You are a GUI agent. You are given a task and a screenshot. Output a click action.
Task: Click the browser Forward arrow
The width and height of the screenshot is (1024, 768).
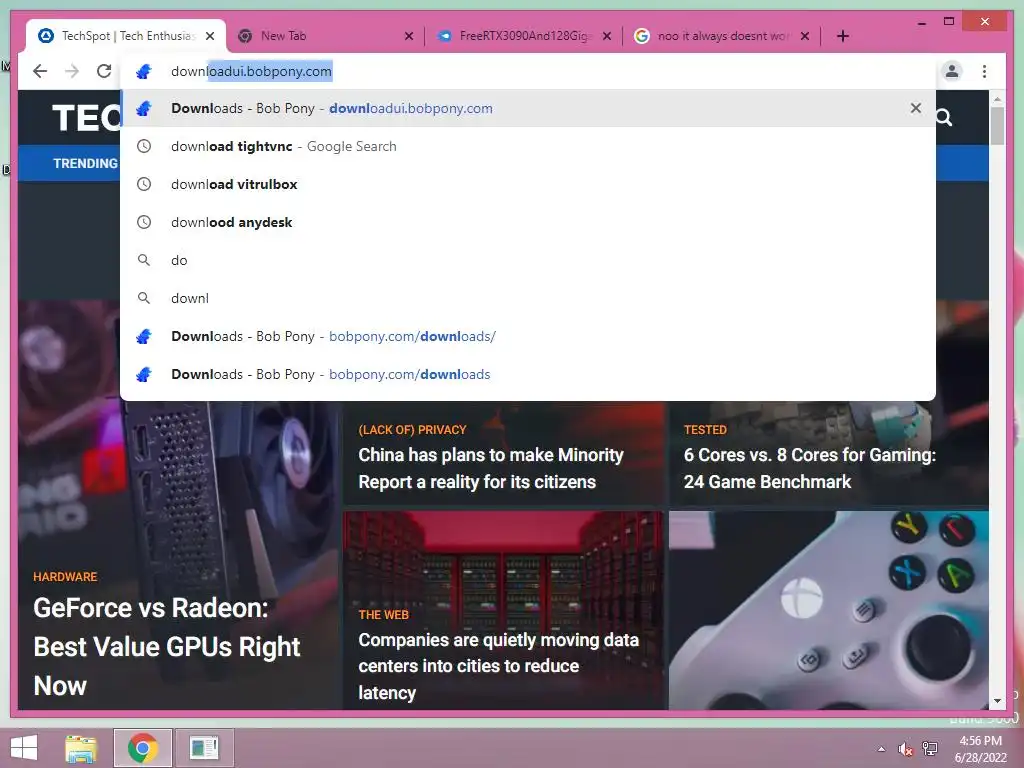click(72, 71)
